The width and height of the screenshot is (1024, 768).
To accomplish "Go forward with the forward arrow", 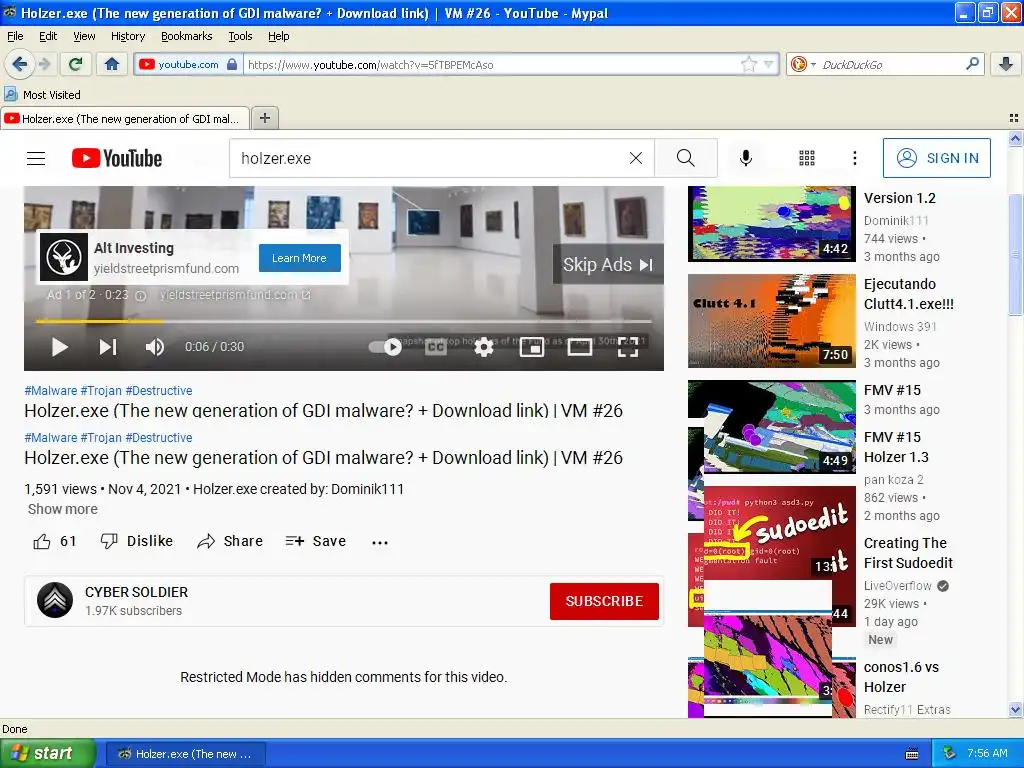I will tap(44, 64).
